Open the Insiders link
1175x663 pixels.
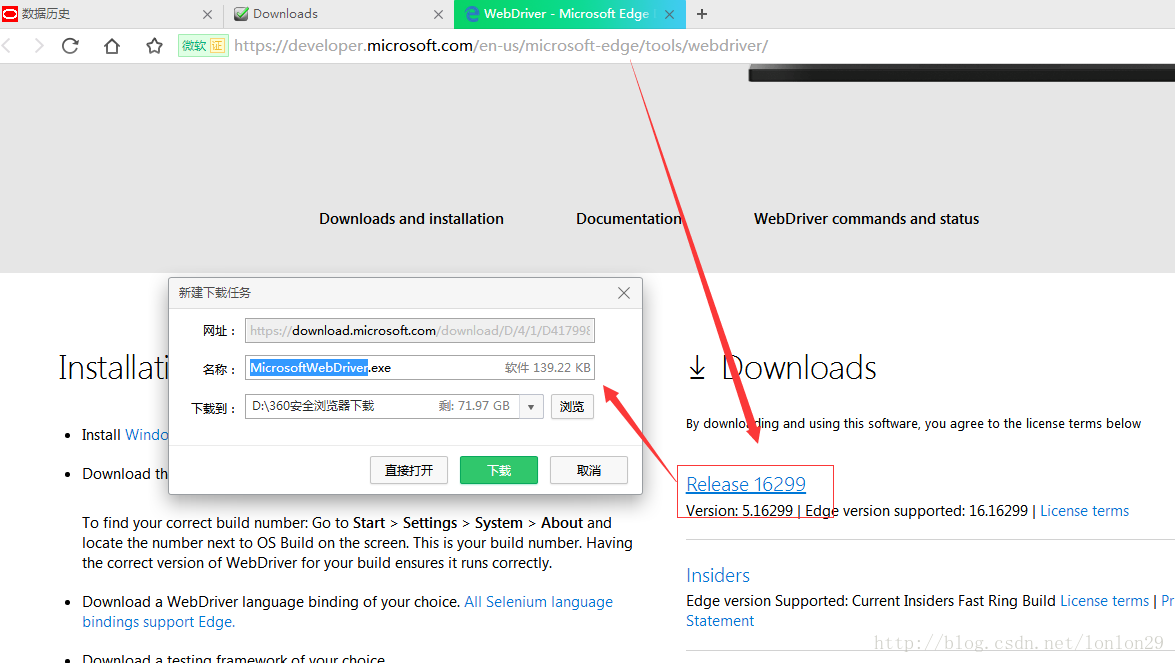pyautogui.click(x=718, y=575)
